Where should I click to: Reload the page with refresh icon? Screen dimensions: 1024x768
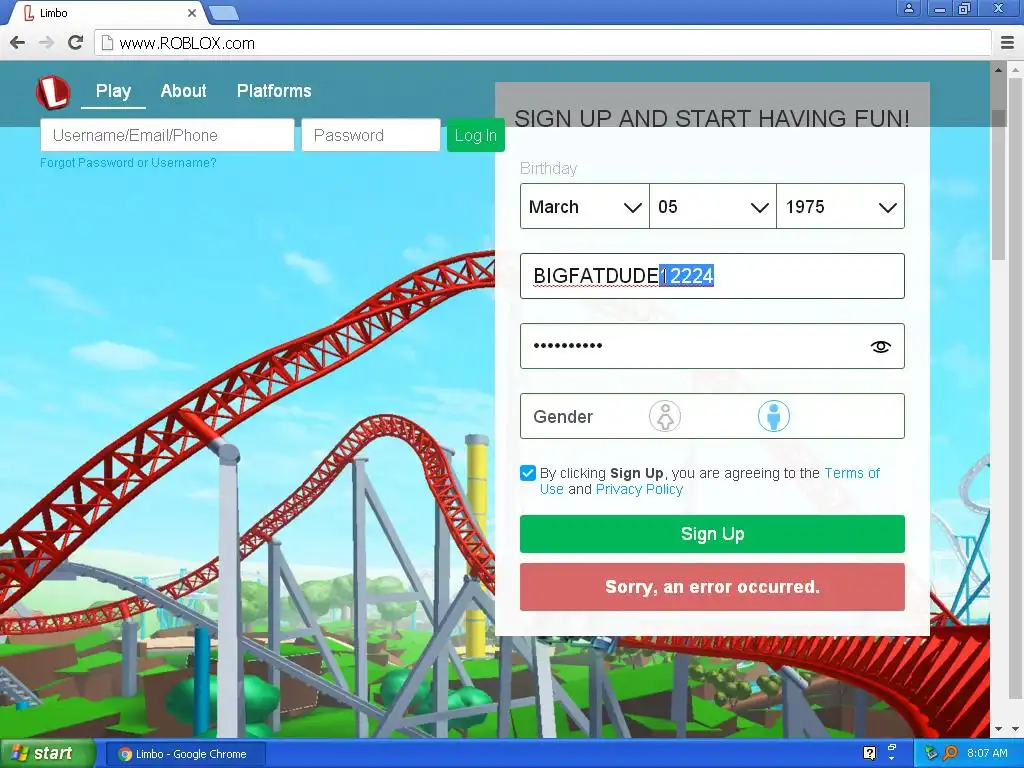76,43
